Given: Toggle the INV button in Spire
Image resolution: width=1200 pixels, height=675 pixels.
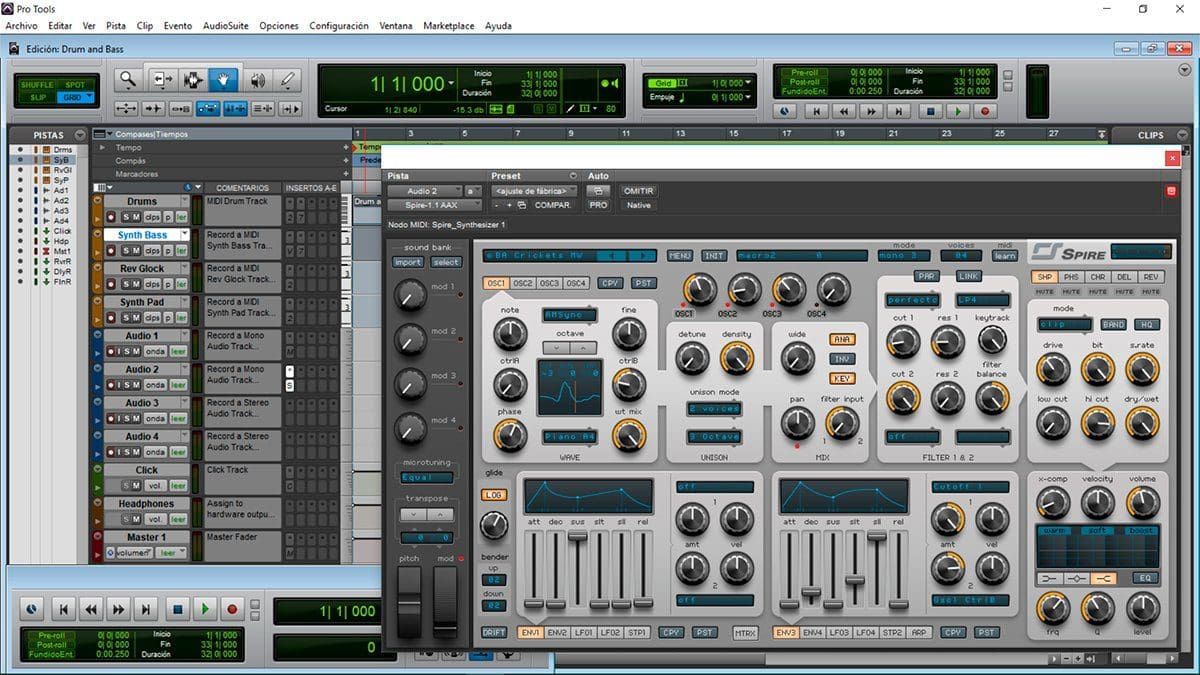Looking at the screenshot, I should click(842, 359).
